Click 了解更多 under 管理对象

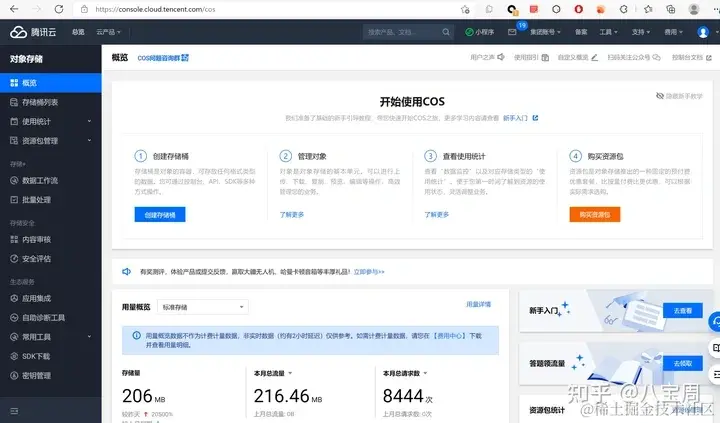coord(292,214)
